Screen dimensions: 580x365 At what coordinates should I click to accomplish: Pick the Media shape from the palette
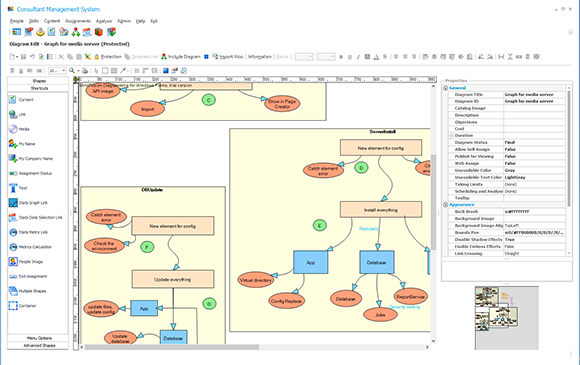point(19,129)
